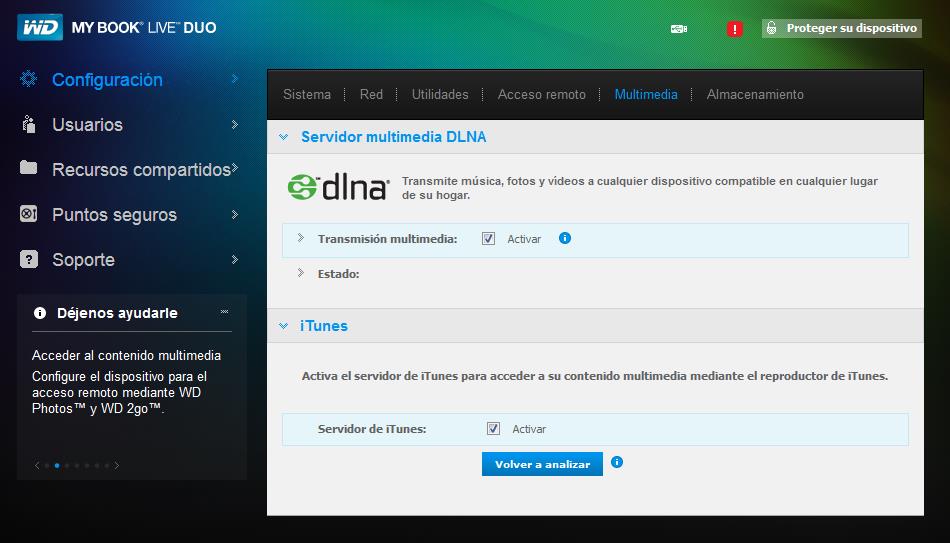Click the Soporte question mark icon
Viewport: 950px width, 543px height.
pyautogui.click(x=29, y=259)
